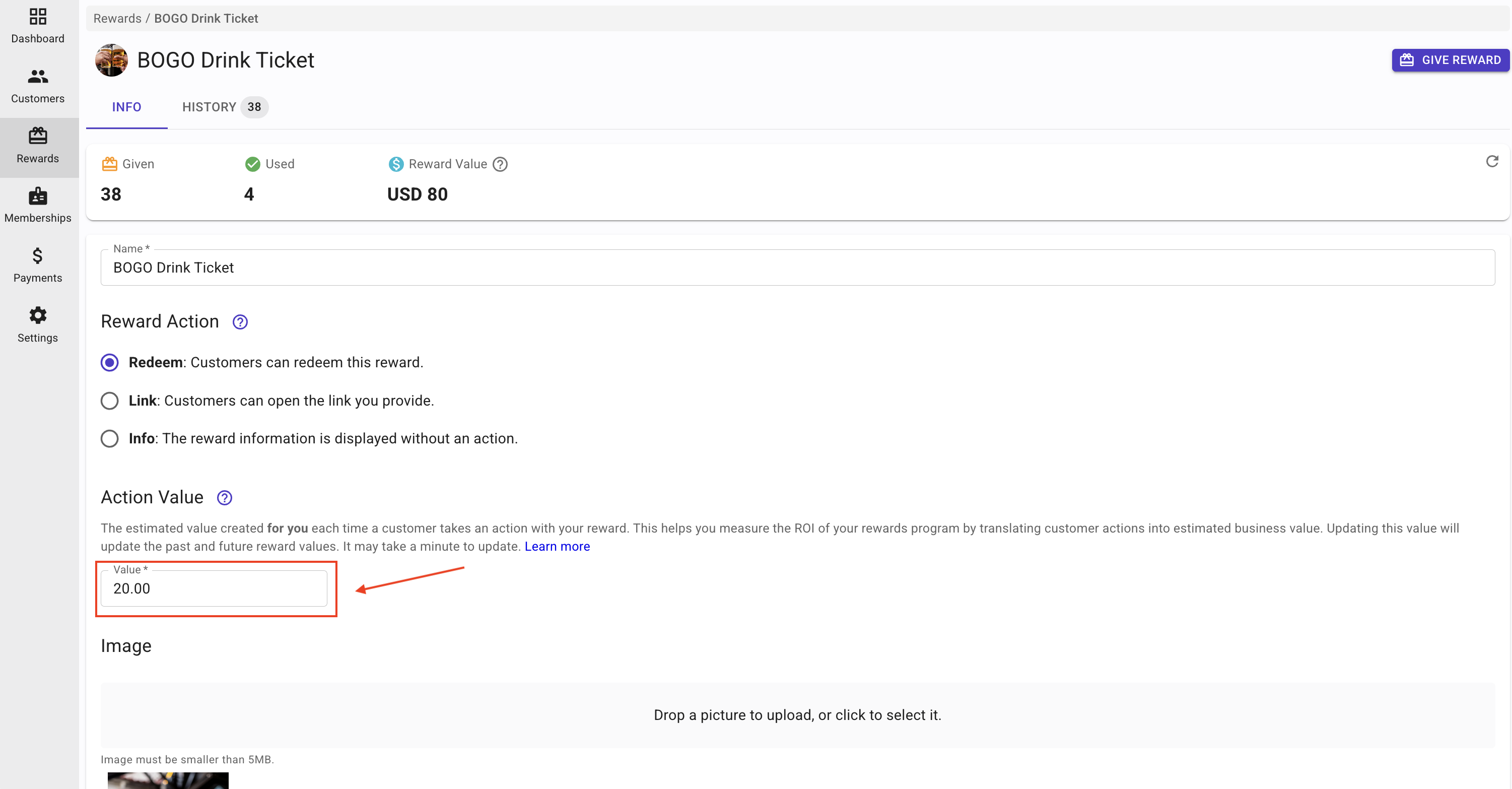Go to Customers in the sidebar
Viewport: 1512px width, 789px height.
coord(38,86)
